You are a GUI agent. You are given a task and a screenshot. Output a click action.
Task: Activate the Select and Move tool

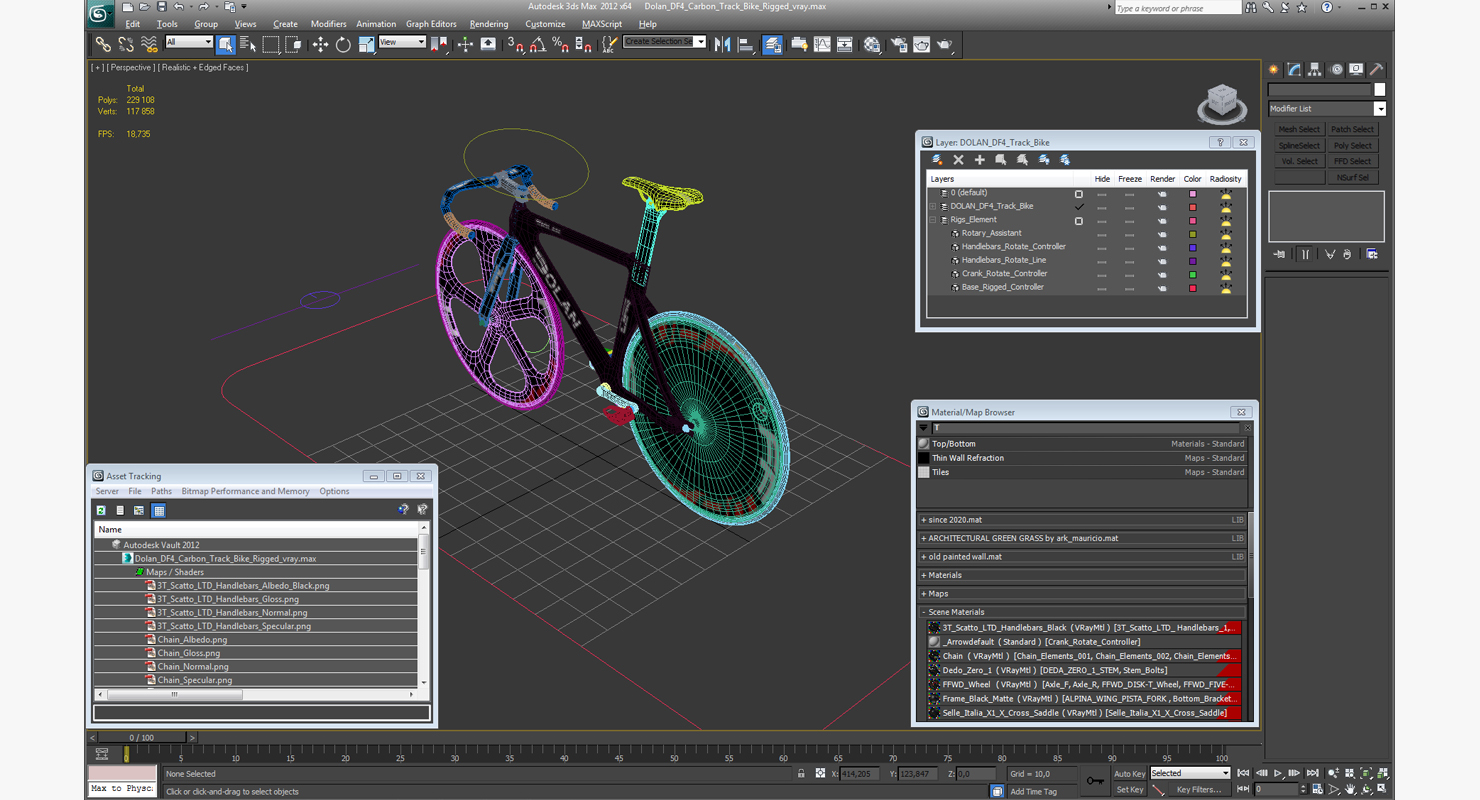click(x=320, y=44)
